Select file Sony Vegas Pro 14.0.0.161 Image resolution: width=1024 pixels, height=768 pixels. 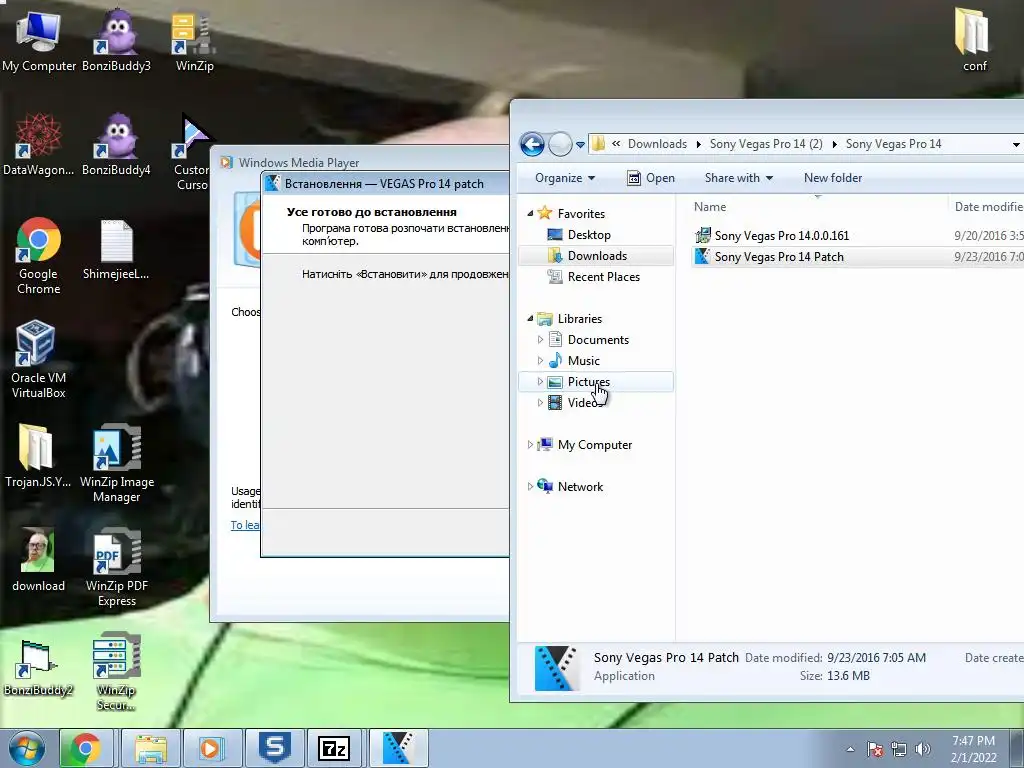pos(781,236)
